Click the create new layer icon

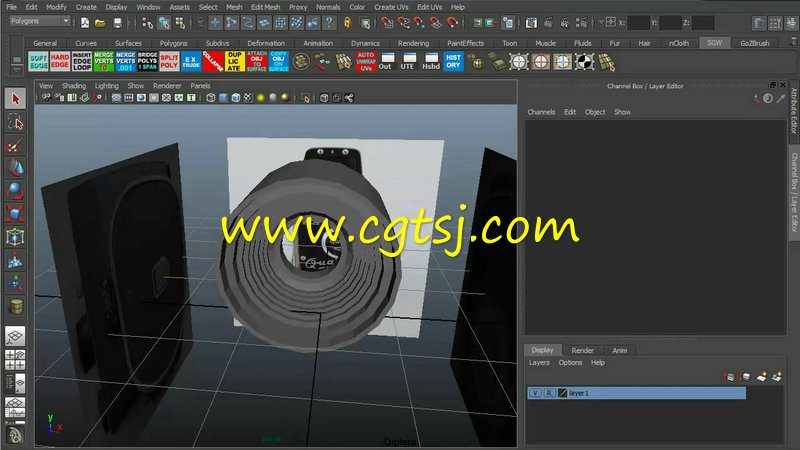coord(761,377)
